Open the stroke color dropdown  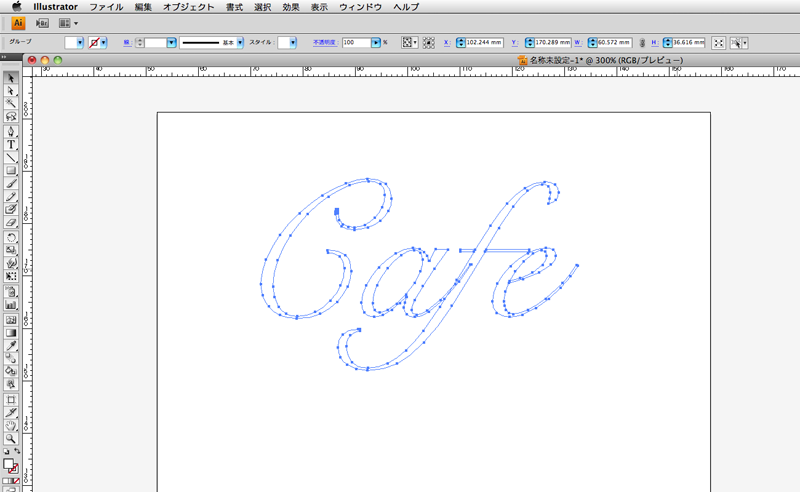104,43
